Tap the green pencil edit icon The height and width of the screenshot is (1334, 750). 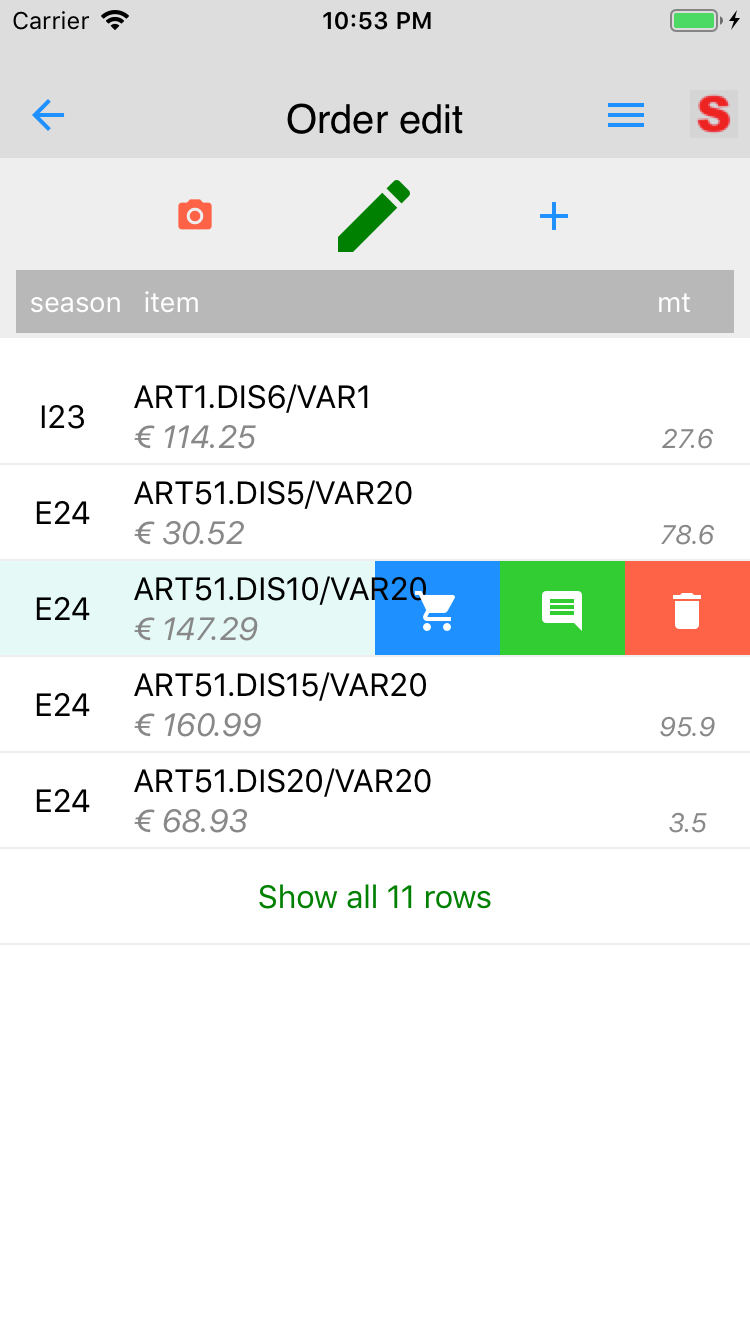click(374, 215)
